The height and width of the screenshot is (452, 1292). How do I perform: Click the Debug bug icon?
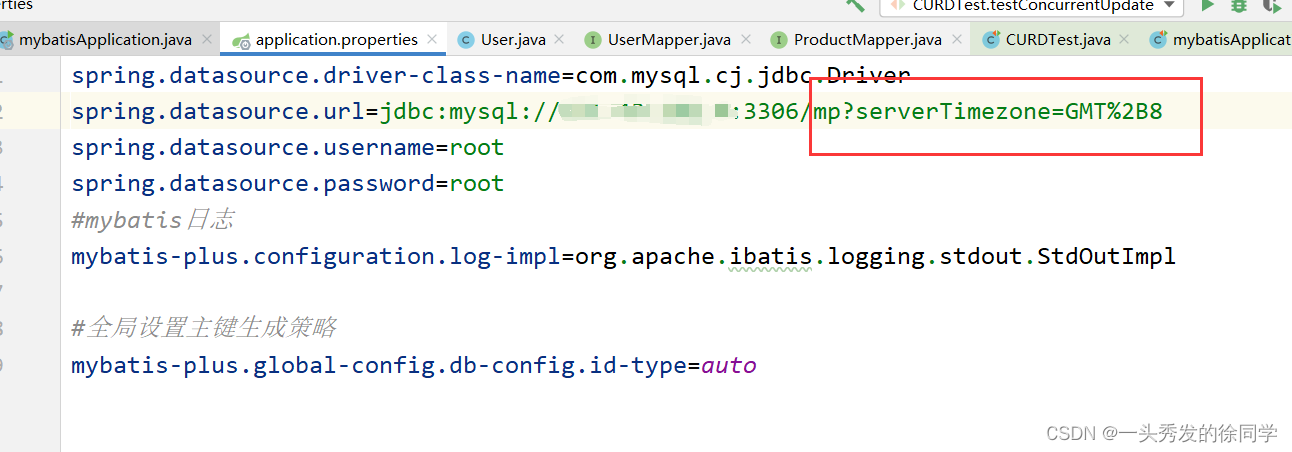point(1240,5)
